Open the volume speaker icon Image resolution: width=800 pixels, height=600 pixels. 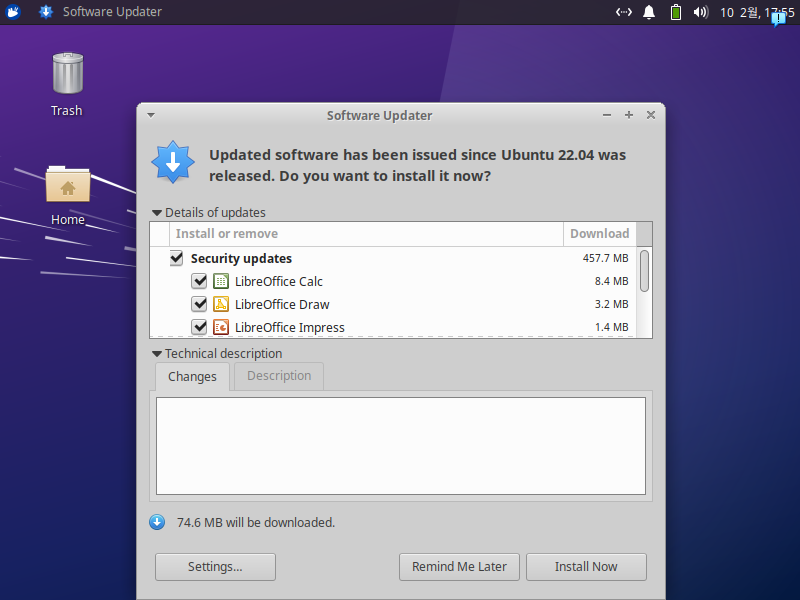click(701, 12)
